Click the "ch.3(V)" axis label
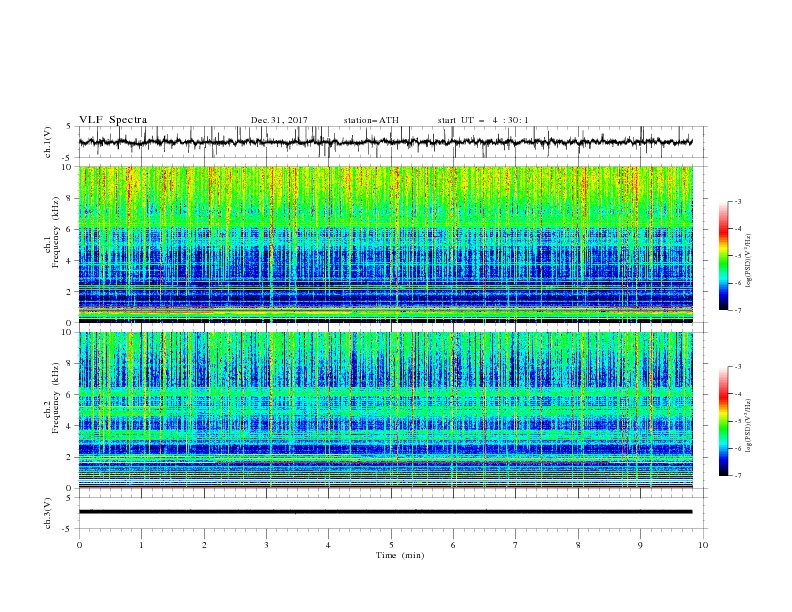Viewport: 792px width, 612px height. click(48, 513)
